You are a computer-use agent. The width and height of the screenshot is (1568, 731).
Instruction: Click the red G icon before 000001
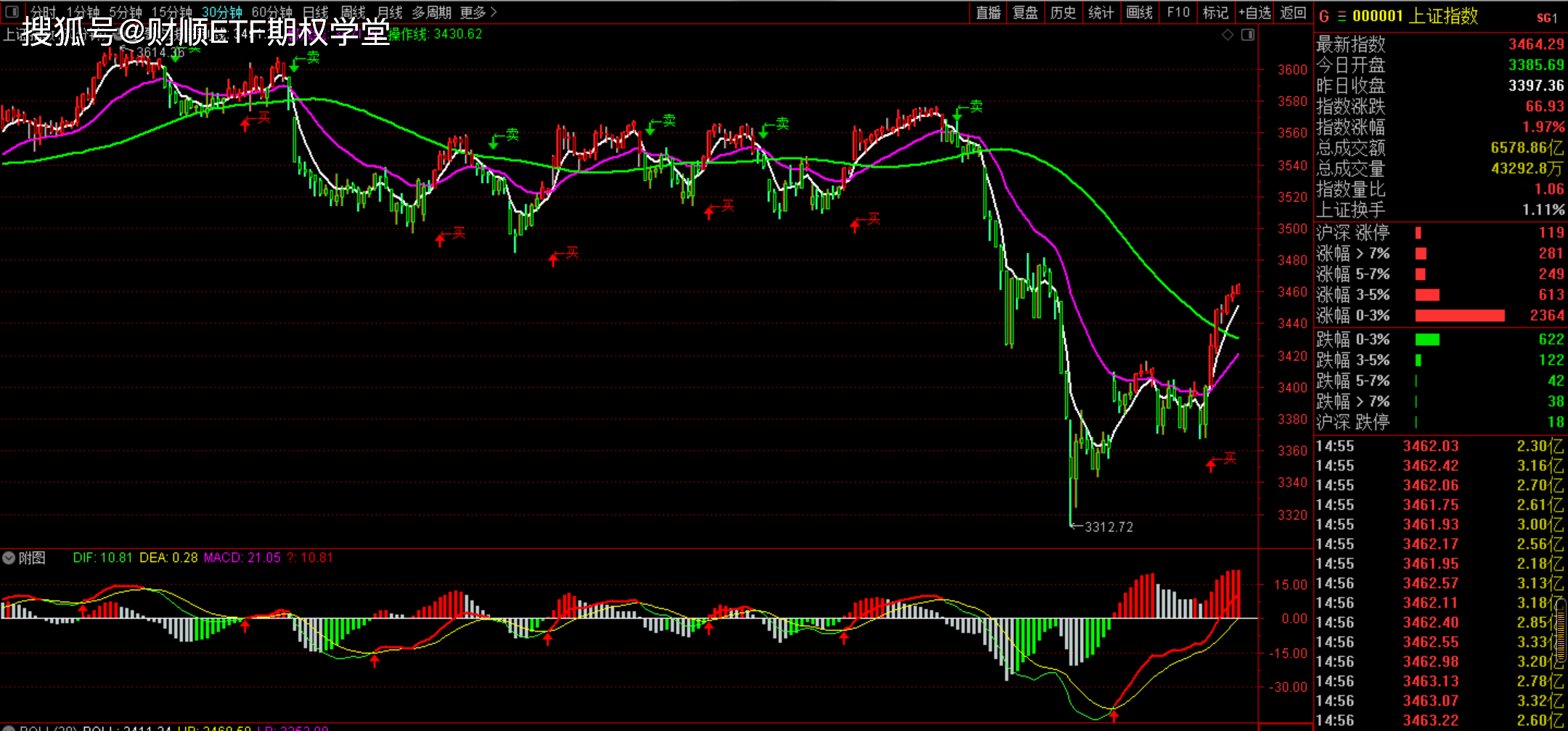click(1324, 17)
